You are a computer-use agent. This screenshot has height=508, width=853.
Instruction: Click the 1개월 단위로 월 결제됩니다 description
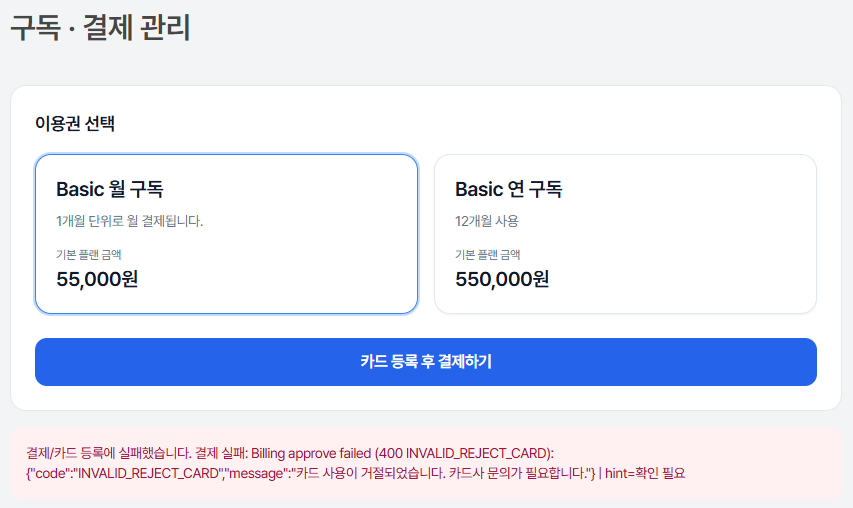130,221
